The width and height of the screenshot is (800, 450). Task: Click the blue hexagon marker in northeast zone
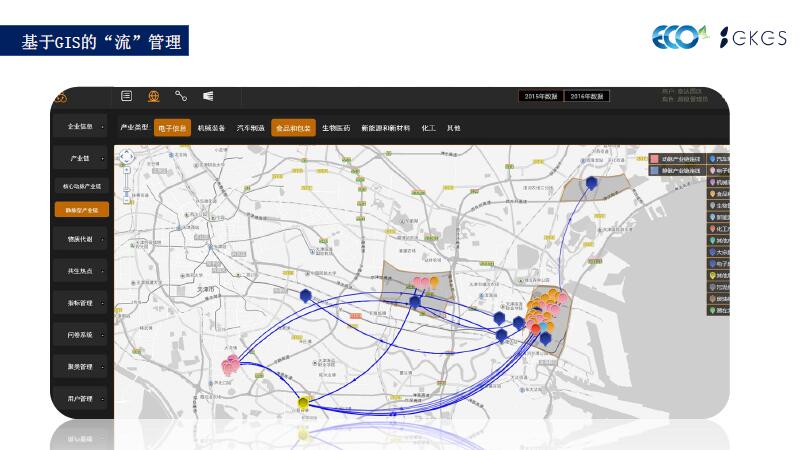tap(592, 183)
